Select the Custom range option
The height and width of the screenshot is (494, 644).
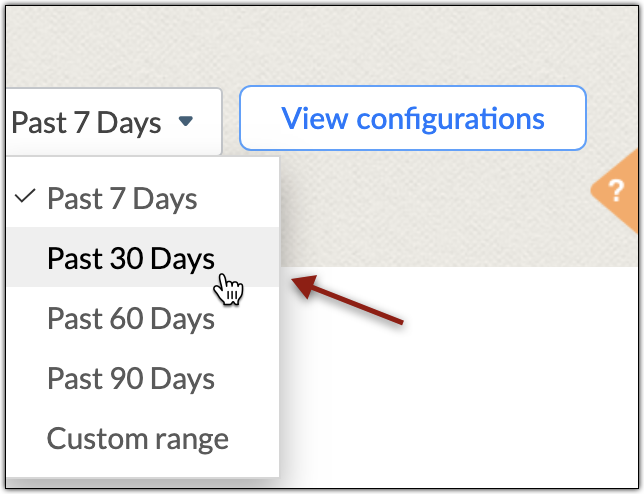click(x=137, y=438)
